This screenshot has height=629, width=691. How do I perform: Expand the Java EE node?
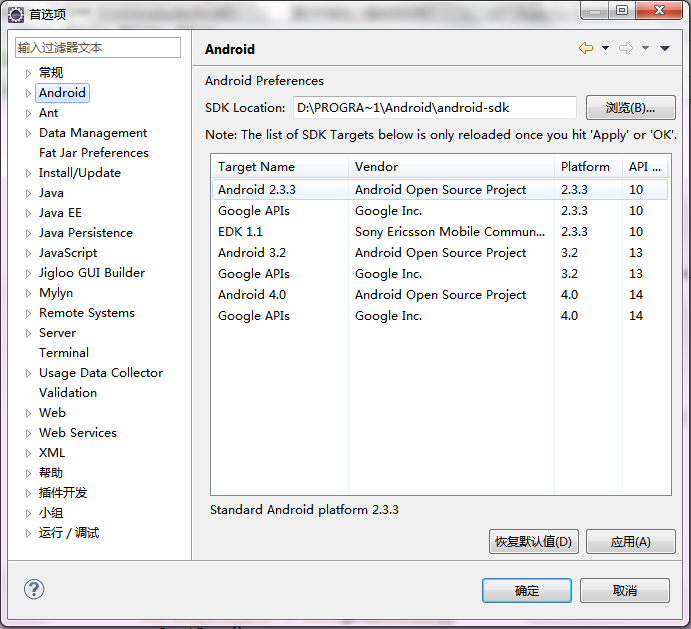tap(28, 213)
